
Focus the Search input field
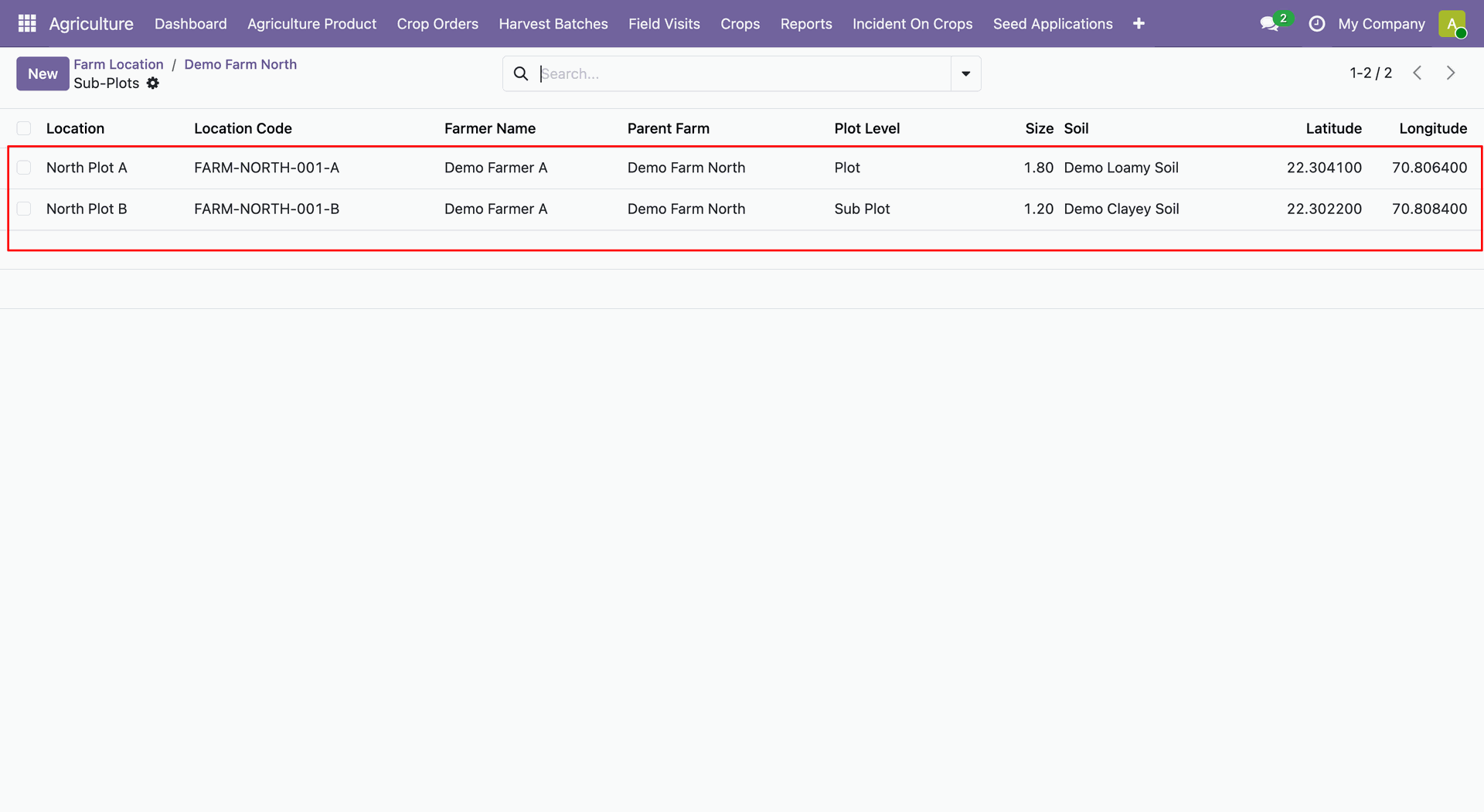tap(744, 73)
